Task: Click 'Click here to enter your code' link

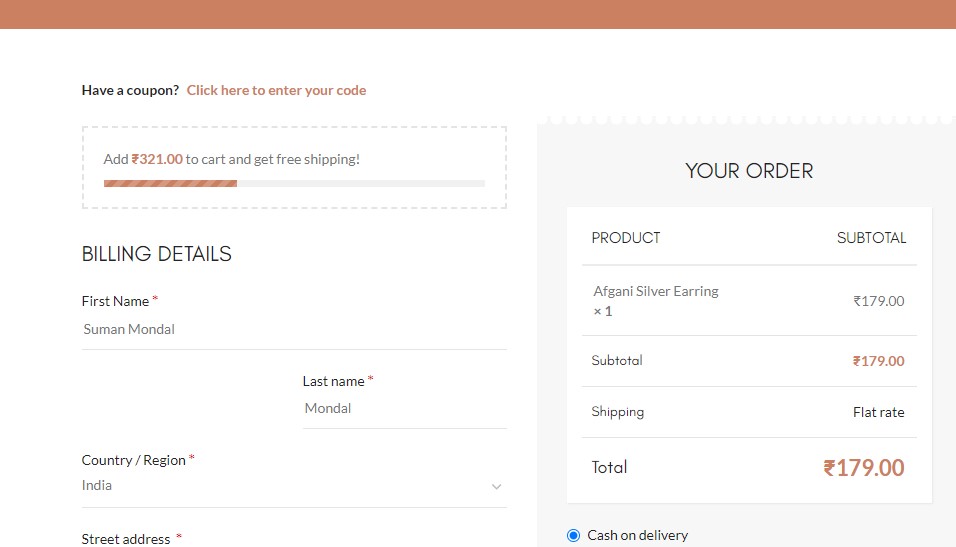Action: [x=276, y=90]
